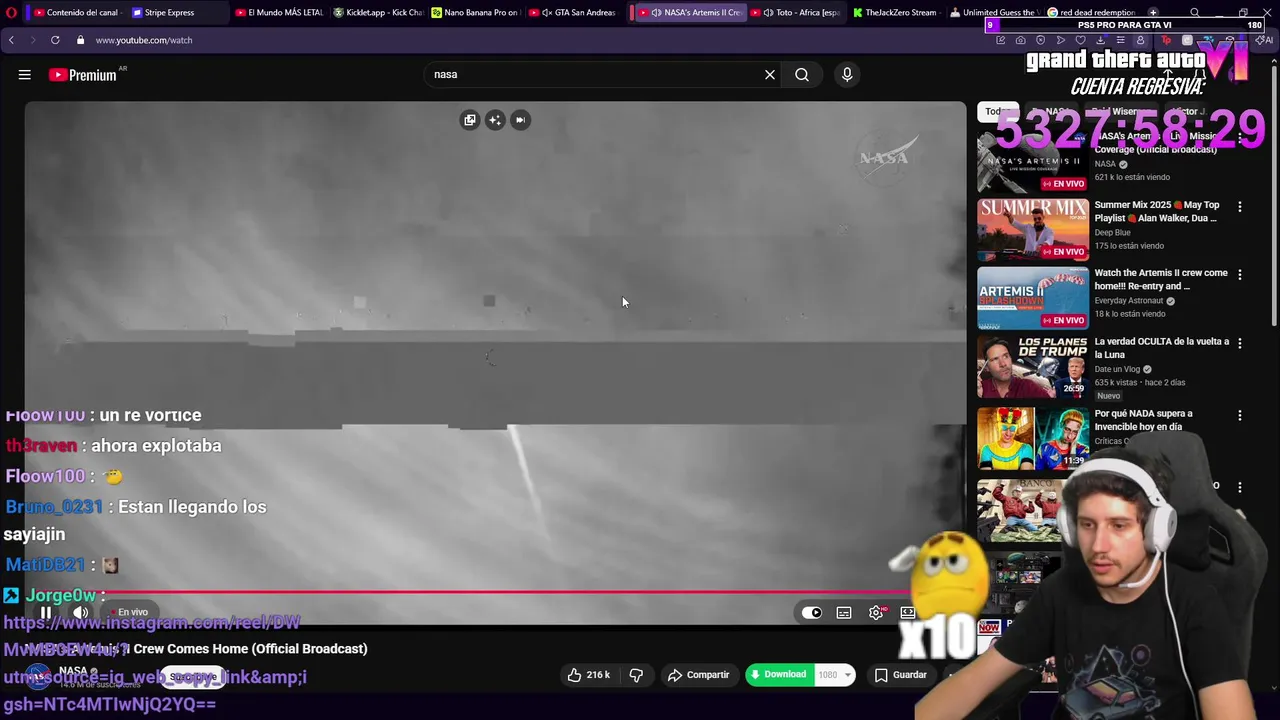The height and width of the screenshot is (720, 1280).
Task: Start voice search with the microphone icon
Action: [x=847, y=75]
